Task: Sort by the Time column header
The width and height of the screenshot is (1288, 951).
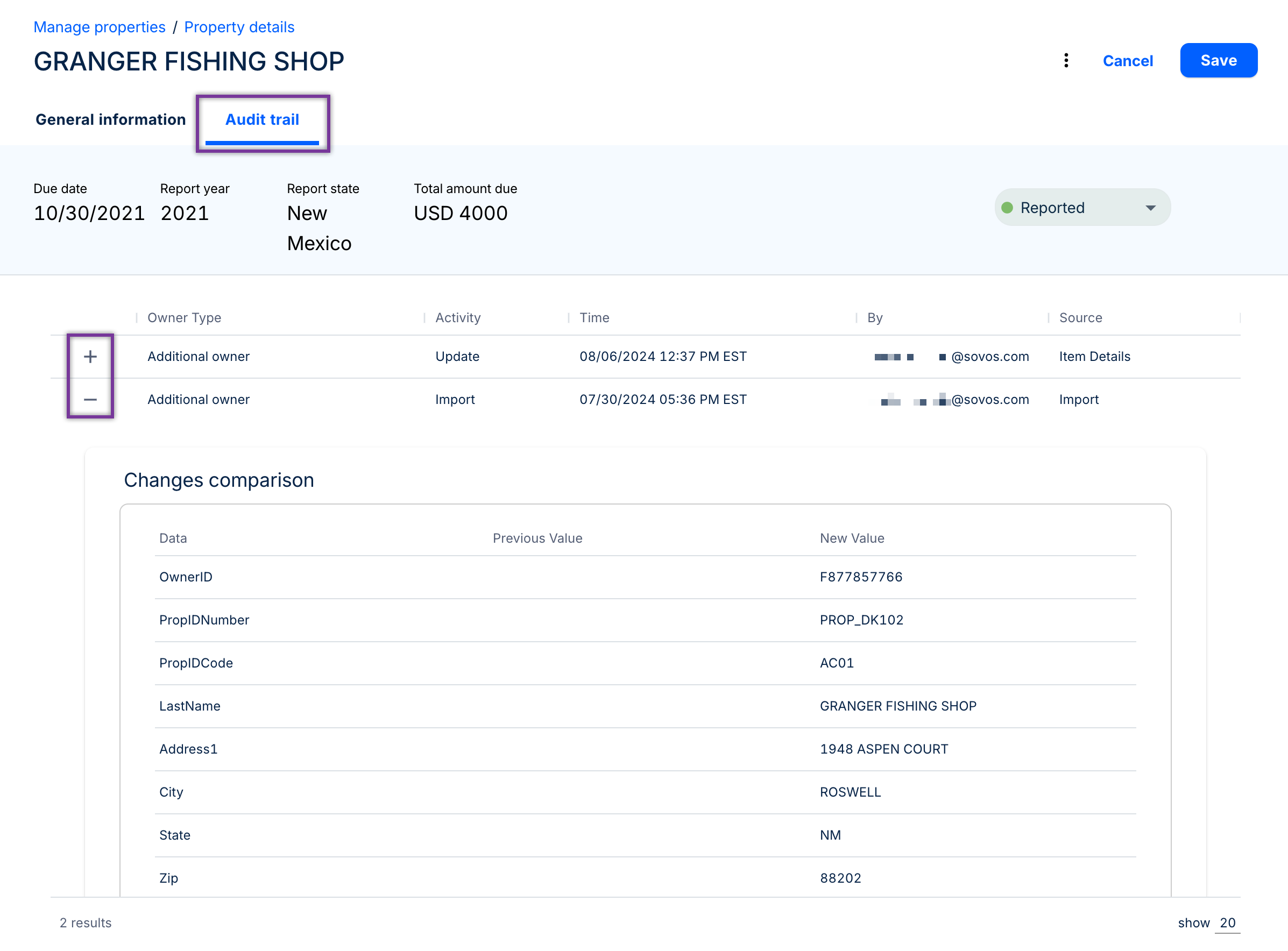Action: (594, 318)
